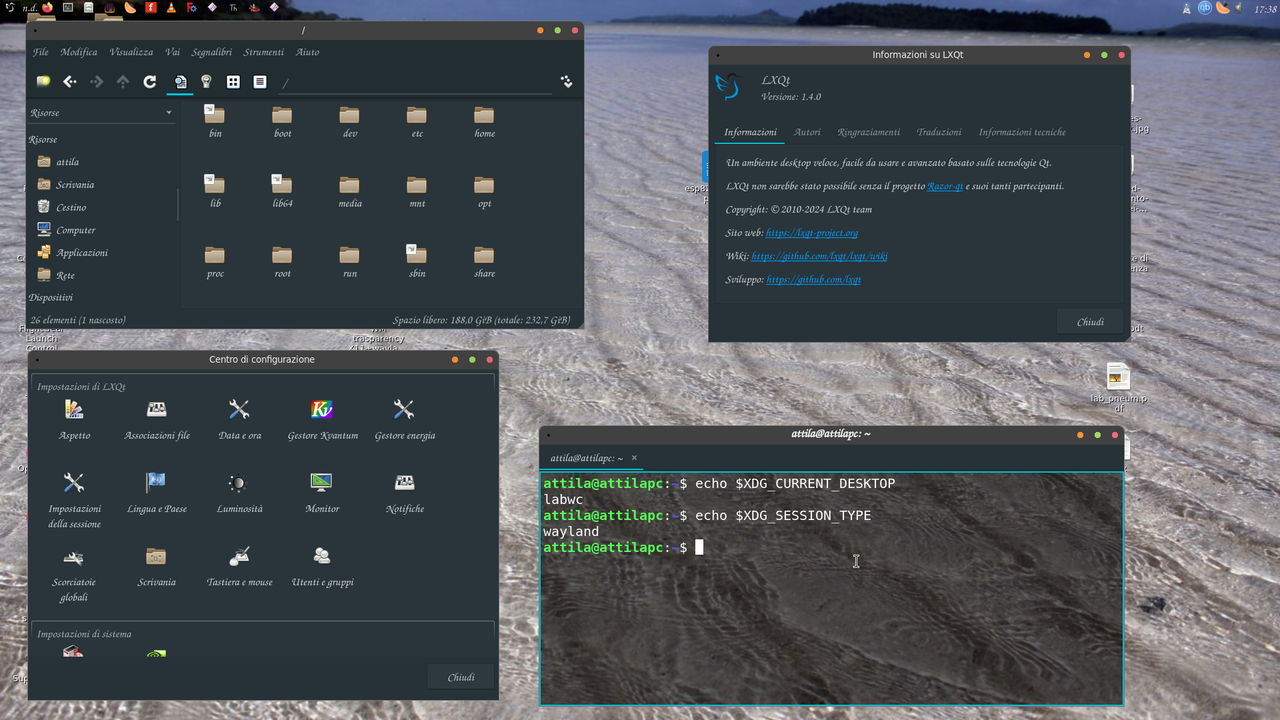Open Impostazioni della sessione

pos(74,499)
